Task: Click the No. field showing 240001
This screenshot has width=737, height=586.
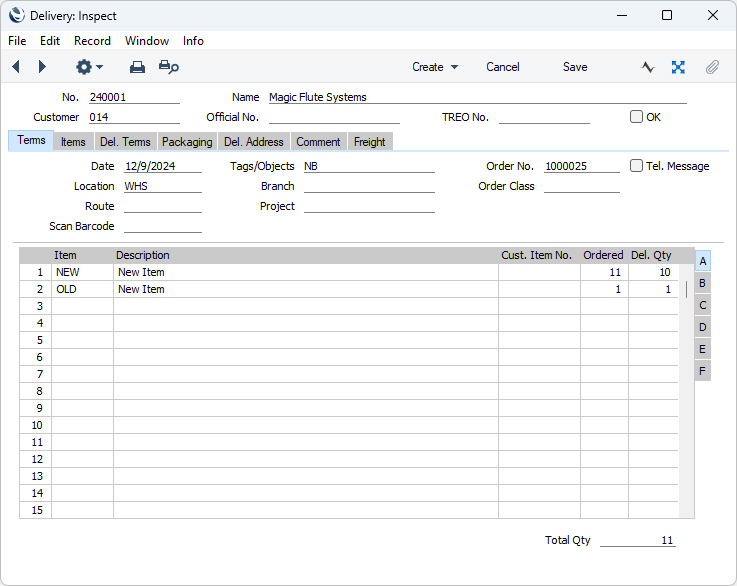Action: tap(134, 97)
